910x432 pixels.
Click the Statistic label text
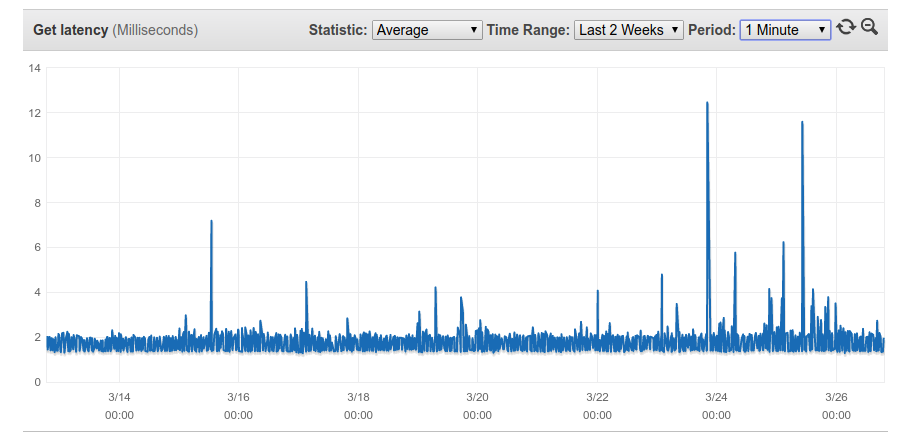coord(338,30)
